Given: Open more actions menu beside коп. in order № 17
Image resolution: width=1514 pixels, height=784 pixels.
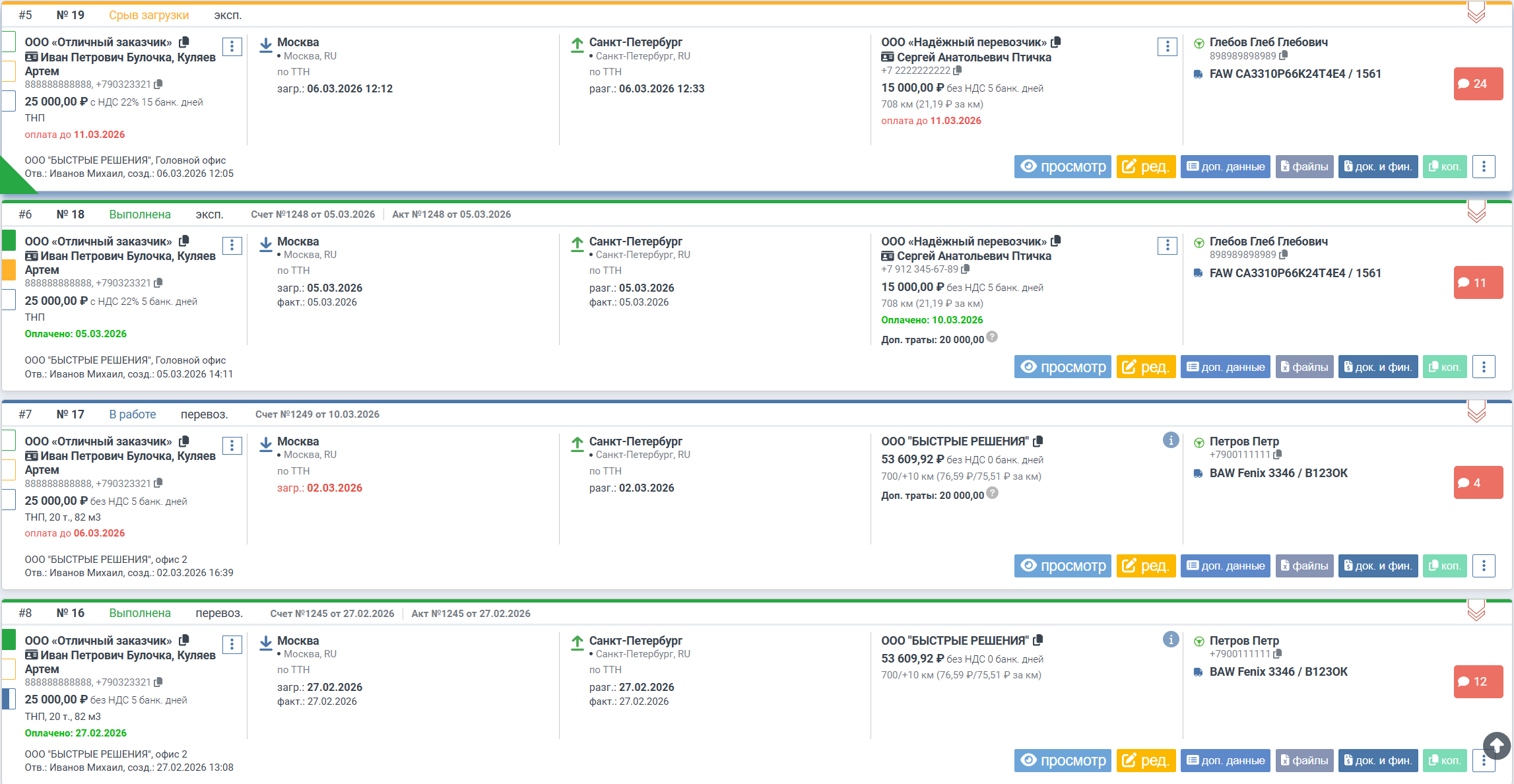Looking at the screenshot, I should pyautogui.click(x=1484, y=566).
